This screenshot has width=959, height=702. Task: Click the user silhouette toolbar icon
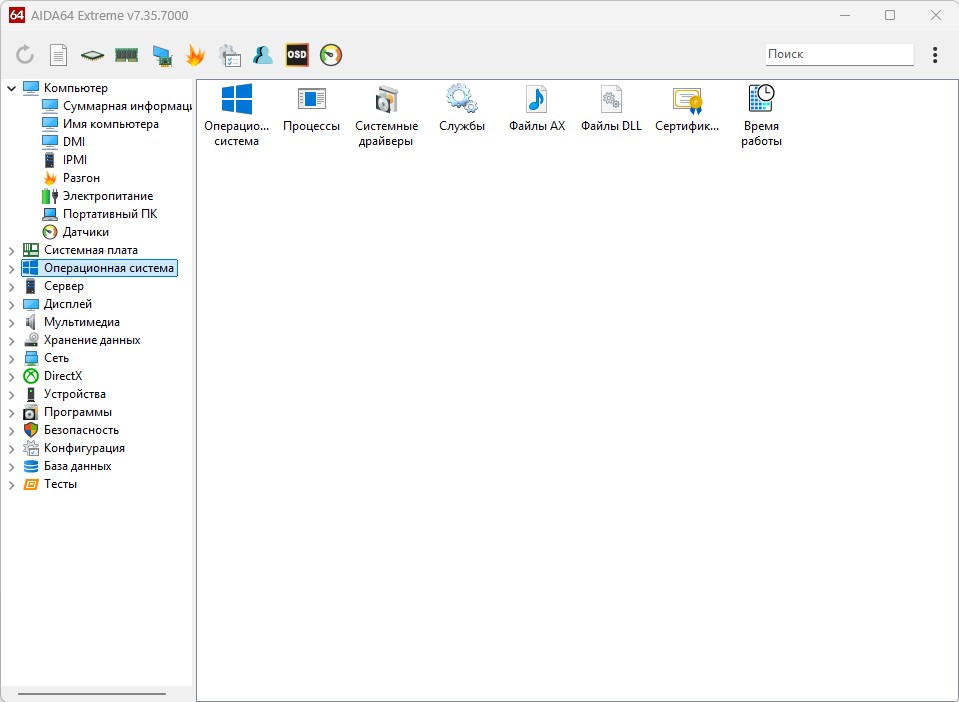click(263, 55)
